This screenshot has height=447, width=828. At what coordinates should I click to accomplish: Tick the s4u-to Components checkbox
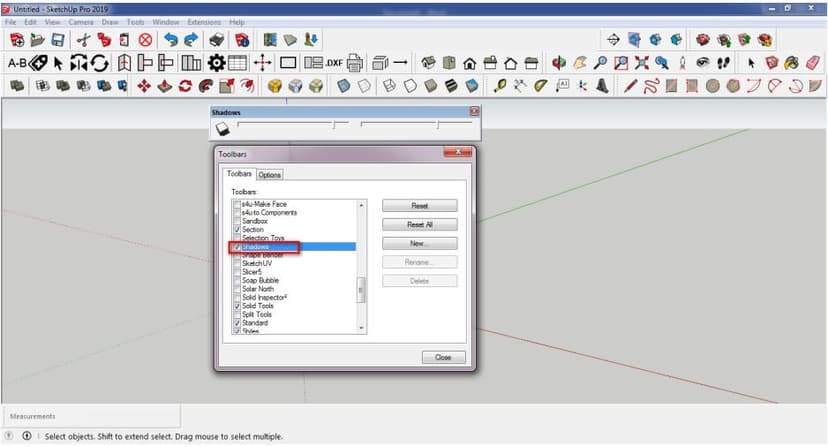tap(237, 213)
